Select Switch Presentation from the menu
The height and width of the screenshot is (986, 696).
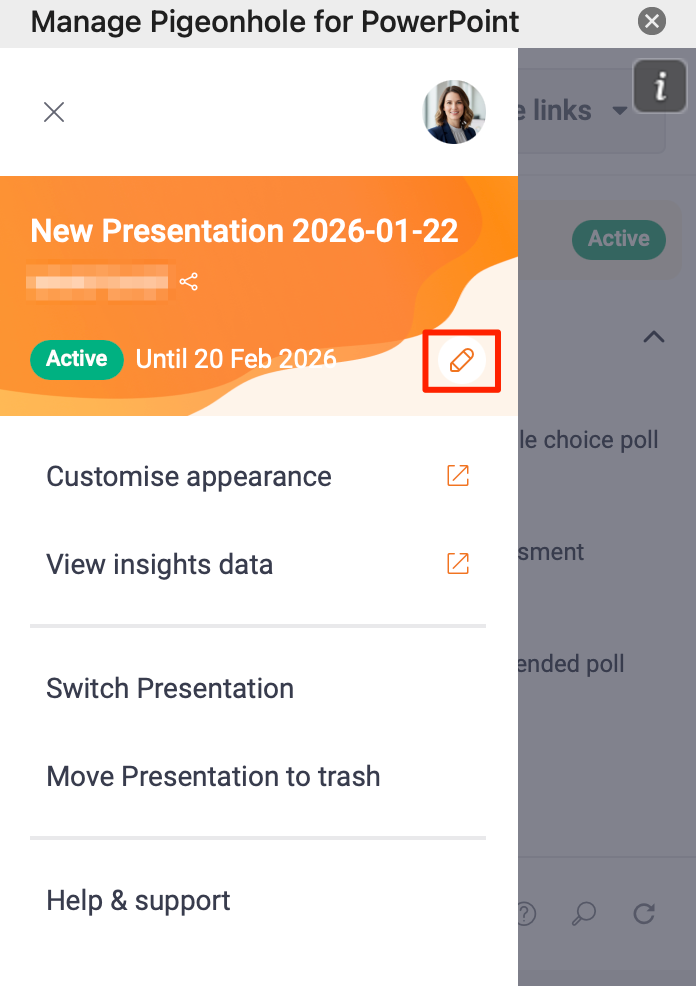(x=170, y=689)
